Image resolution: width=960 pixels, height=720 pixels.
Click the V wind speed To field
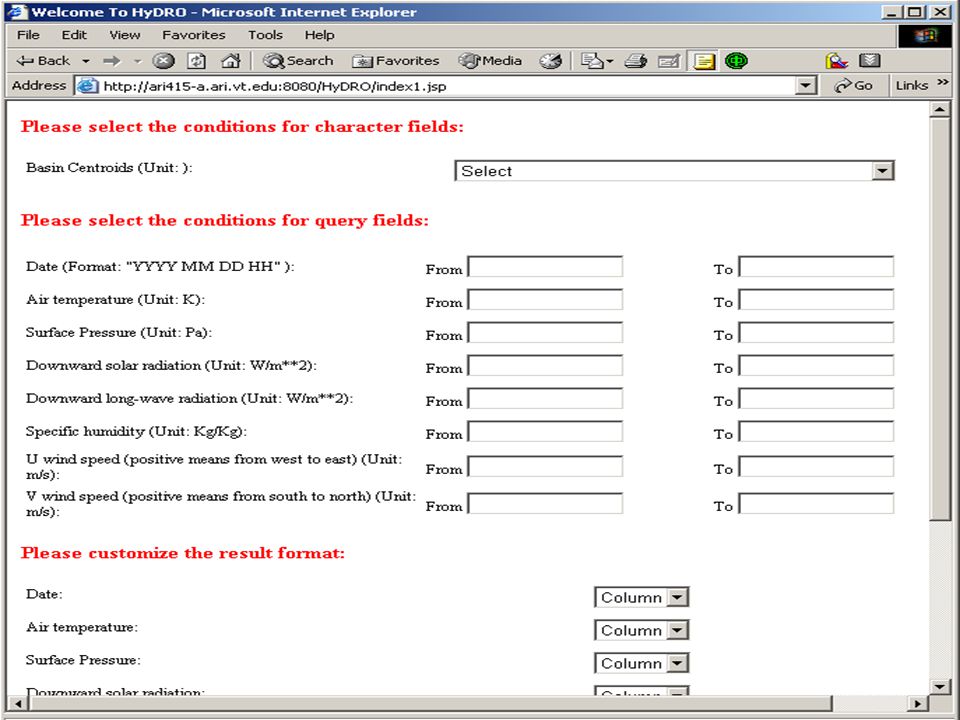(x=816, y=504)
